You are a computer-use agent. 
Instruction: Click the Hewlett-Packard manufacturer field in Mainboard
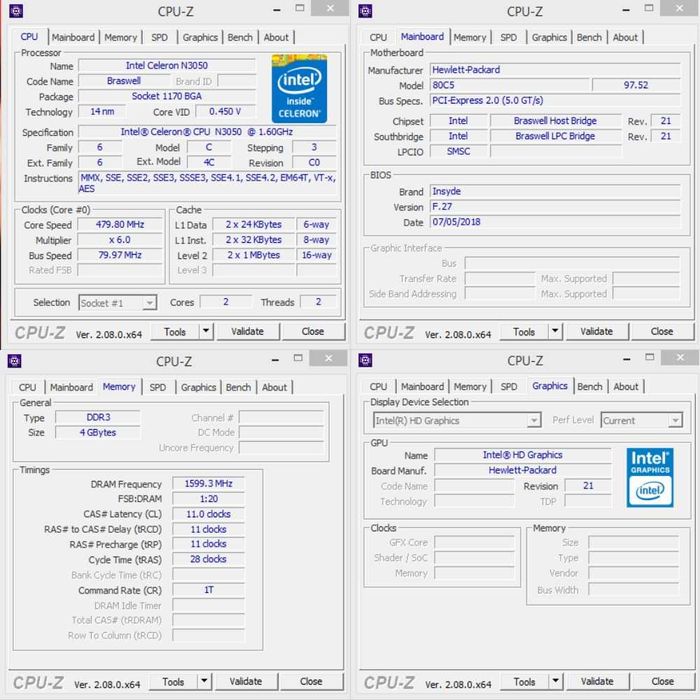point(555,70)
